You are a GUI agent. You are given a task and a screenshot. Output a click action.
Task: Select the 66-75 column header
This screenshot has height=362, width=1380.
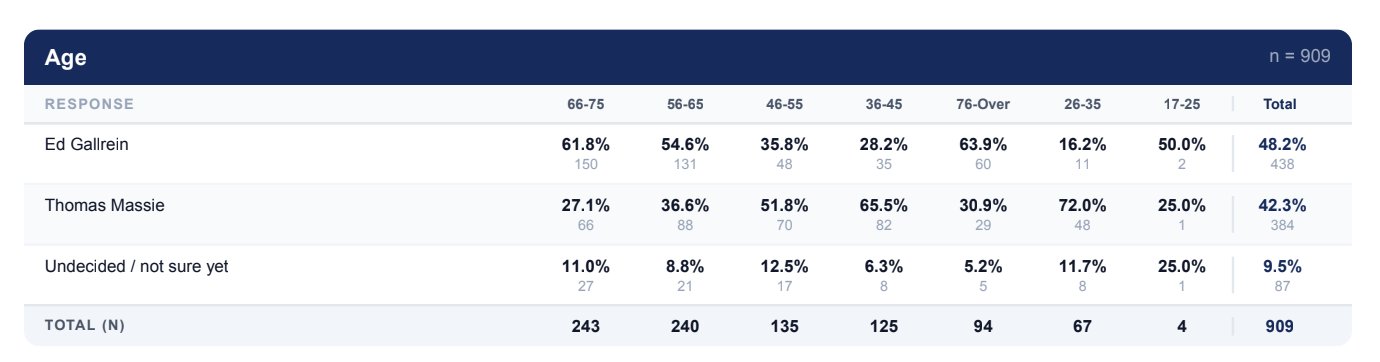tap(586, 104)
